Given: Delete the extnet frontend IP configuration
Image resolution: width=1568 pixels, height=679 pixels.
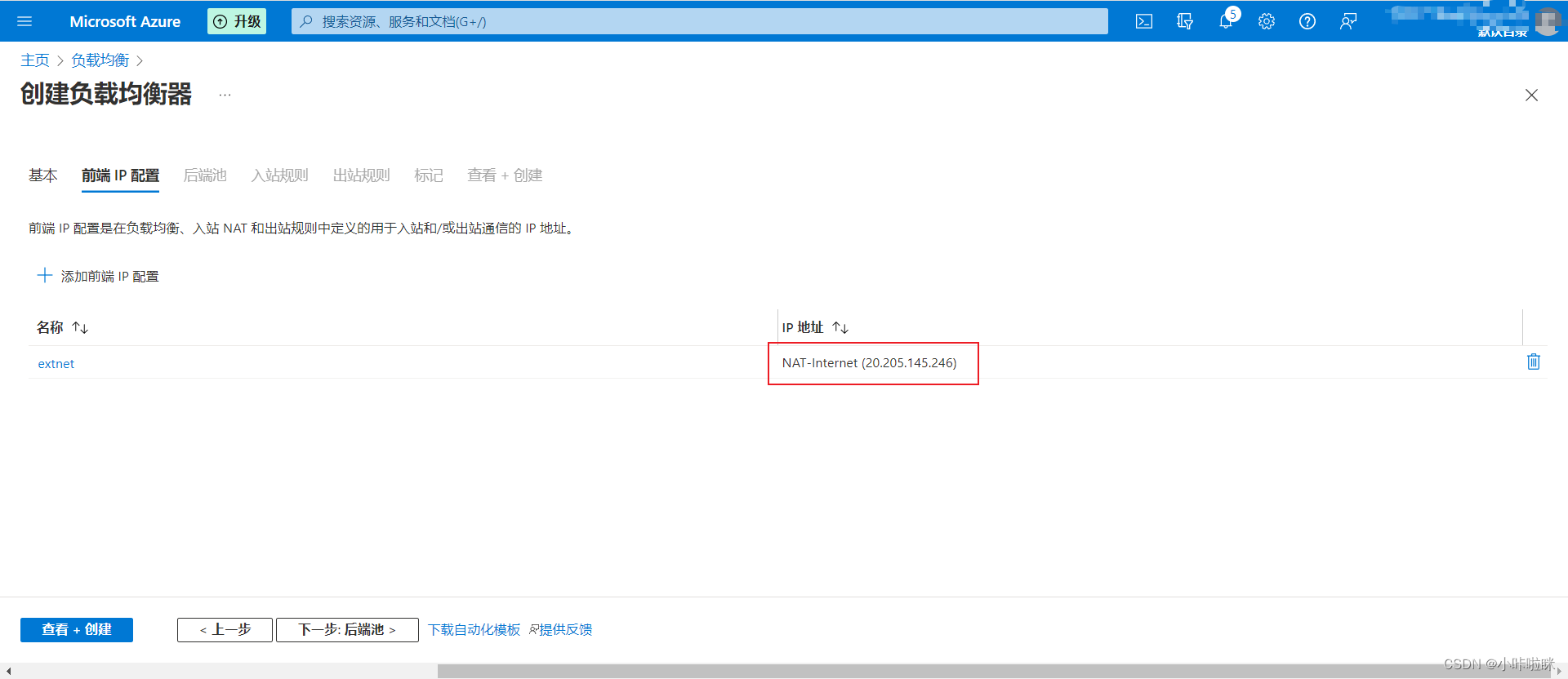Looking at the screenshot, I should point(1534,362).
